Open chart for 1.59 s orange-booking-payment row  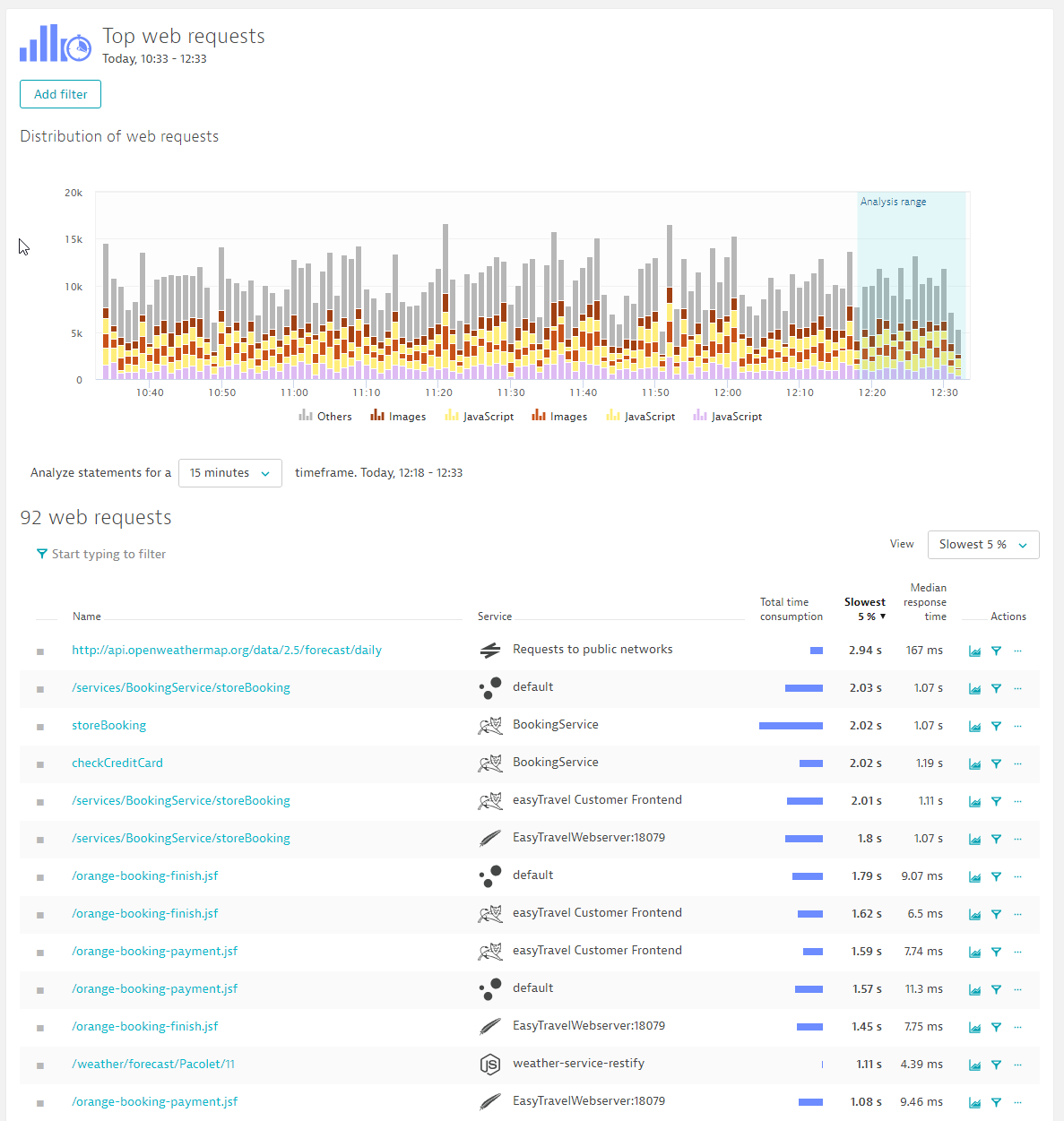[x=974, y=953]
